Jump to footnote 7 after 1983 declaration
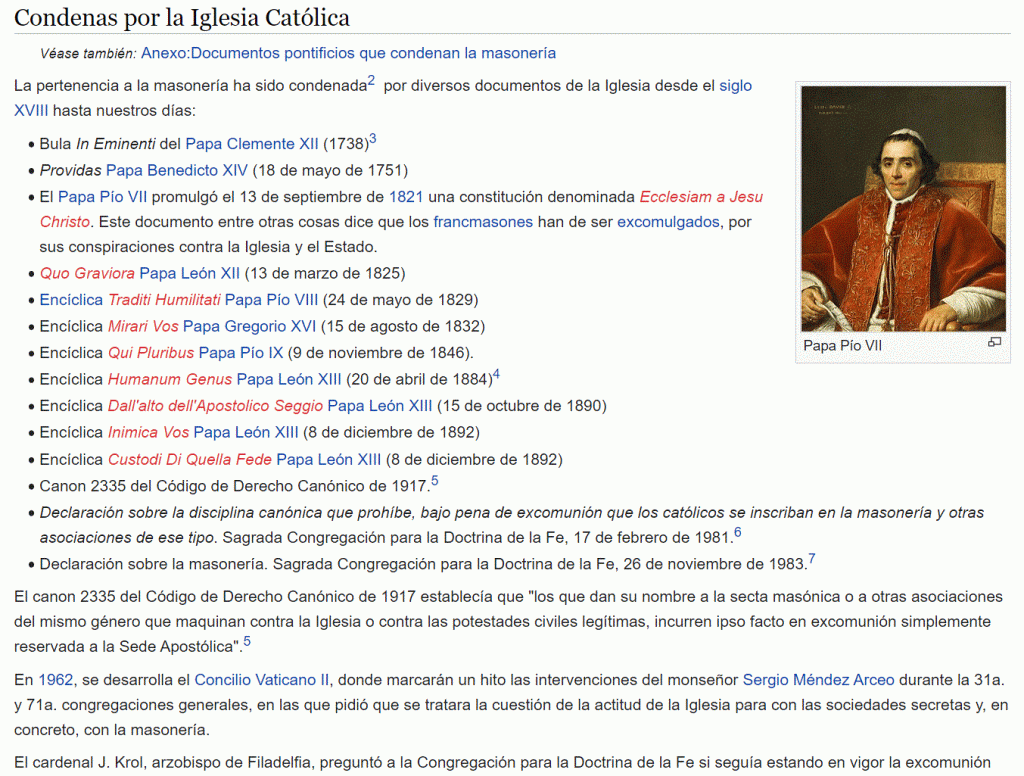Viewport: 1024px width, 776px height. 811,559
